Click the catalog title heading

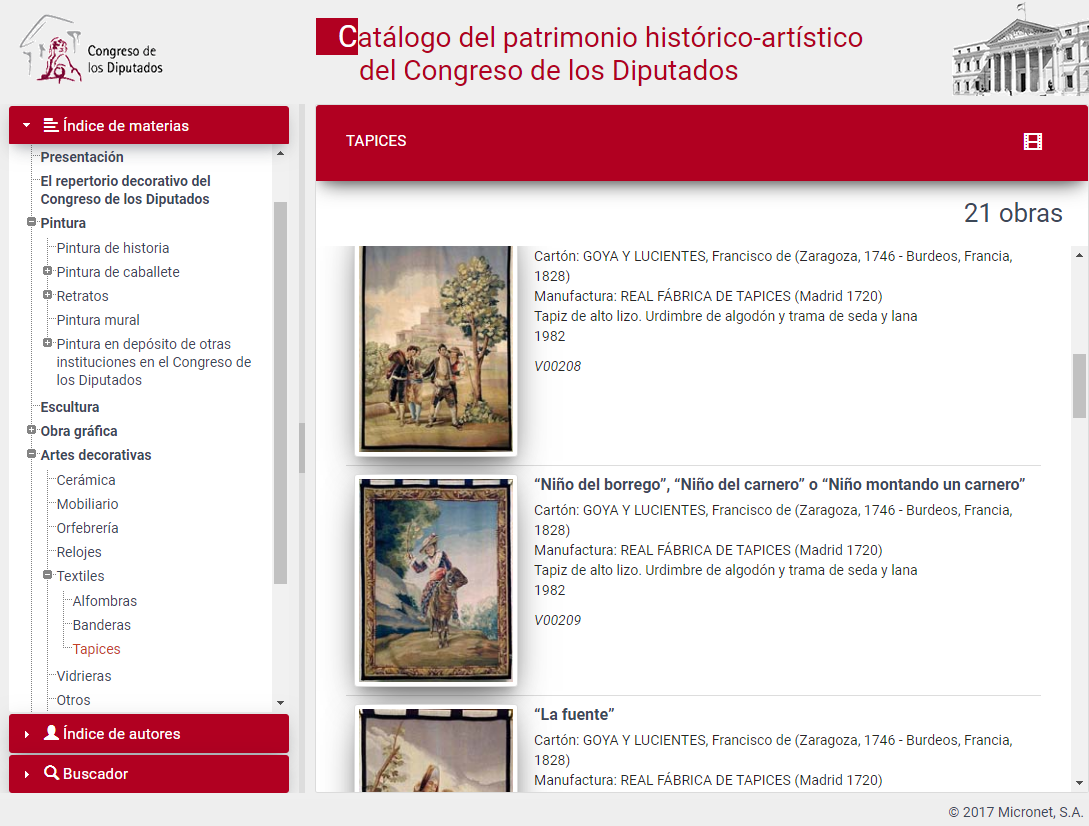coord(590,53)
